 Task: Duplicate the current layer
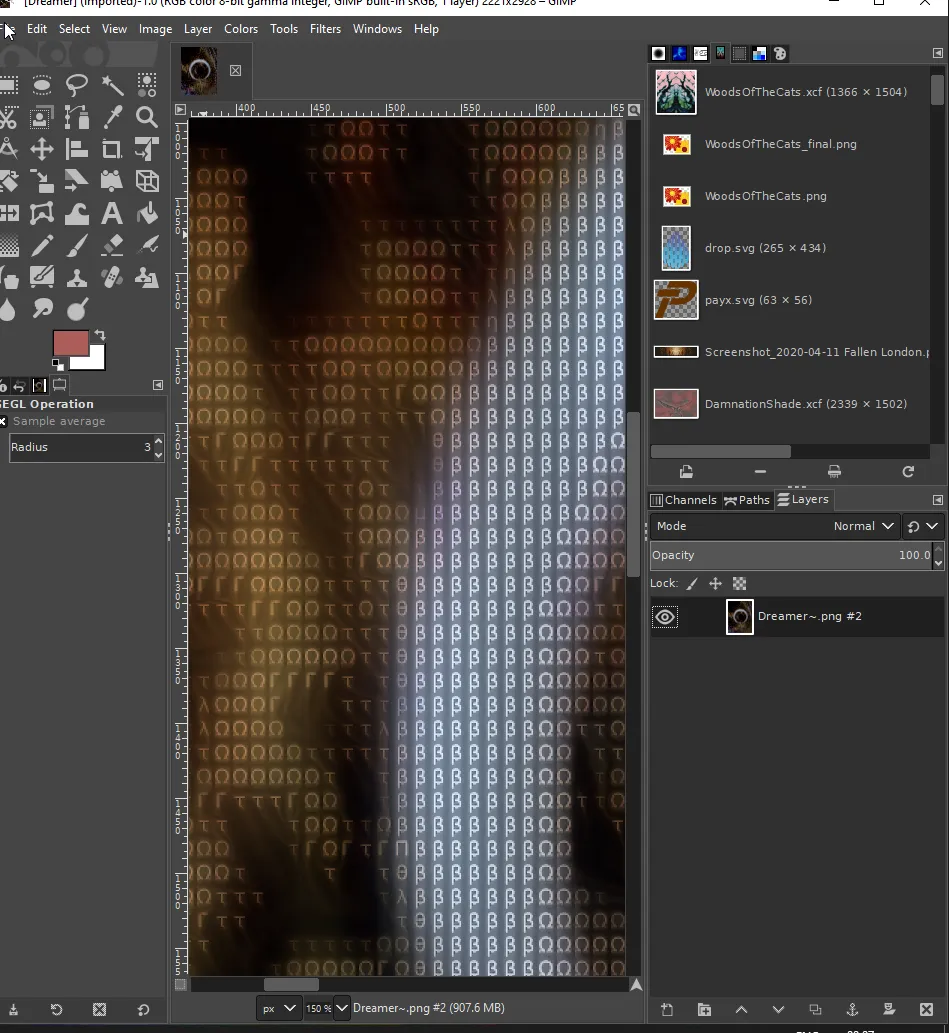(815, 1009)
